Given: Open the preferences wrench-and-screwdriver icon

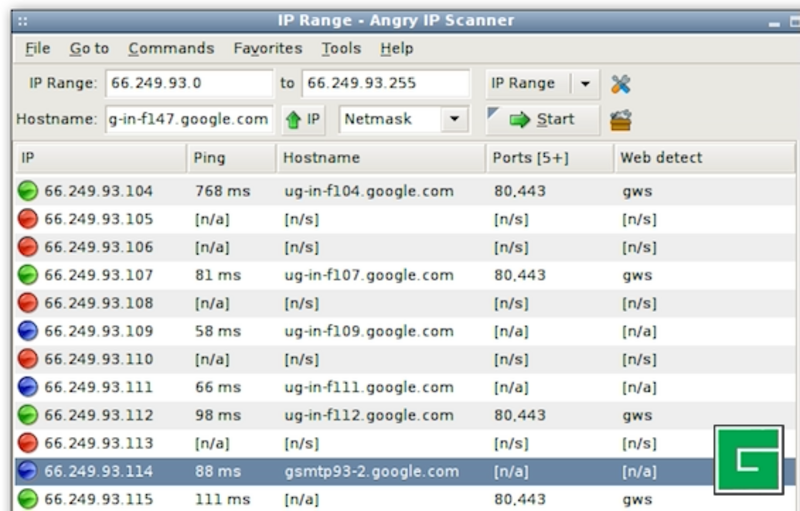Looking at the screenshot, I should pyautogui.click(x=620, y=84).
